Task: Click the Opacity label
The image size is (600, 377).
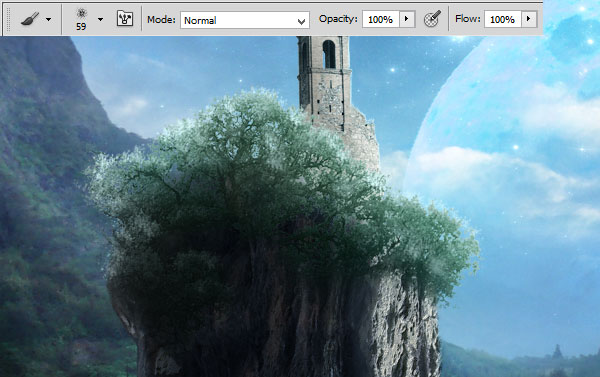Action: (x=338, y=19)
